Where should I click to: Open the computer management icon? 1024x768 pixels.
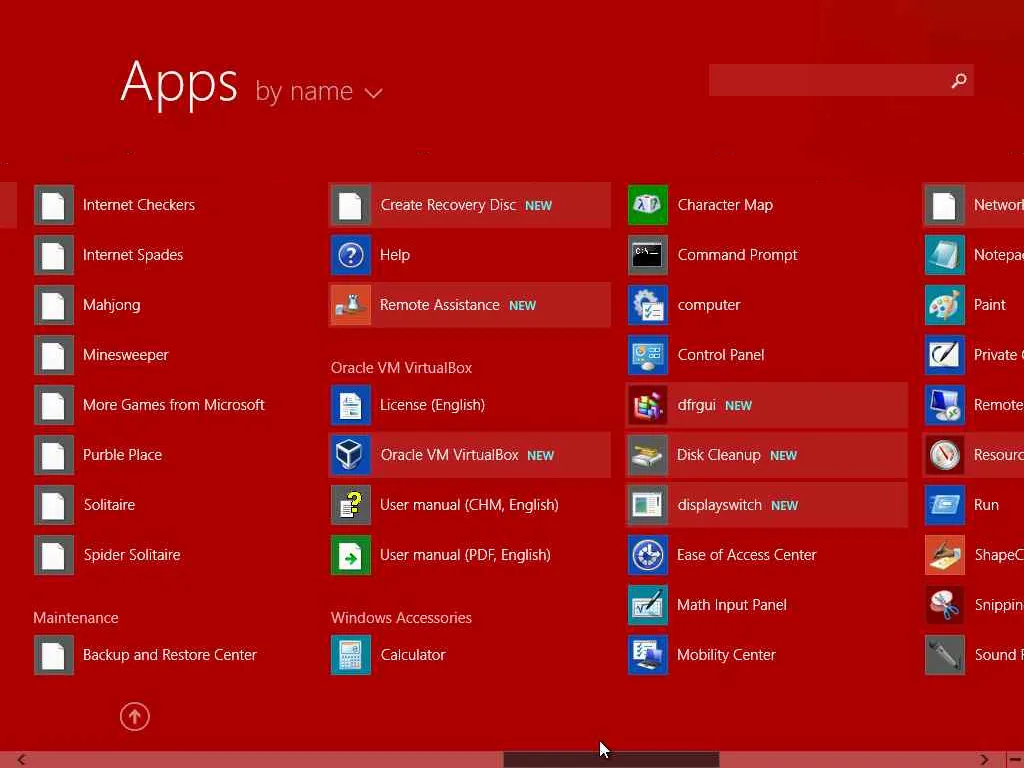647,305
